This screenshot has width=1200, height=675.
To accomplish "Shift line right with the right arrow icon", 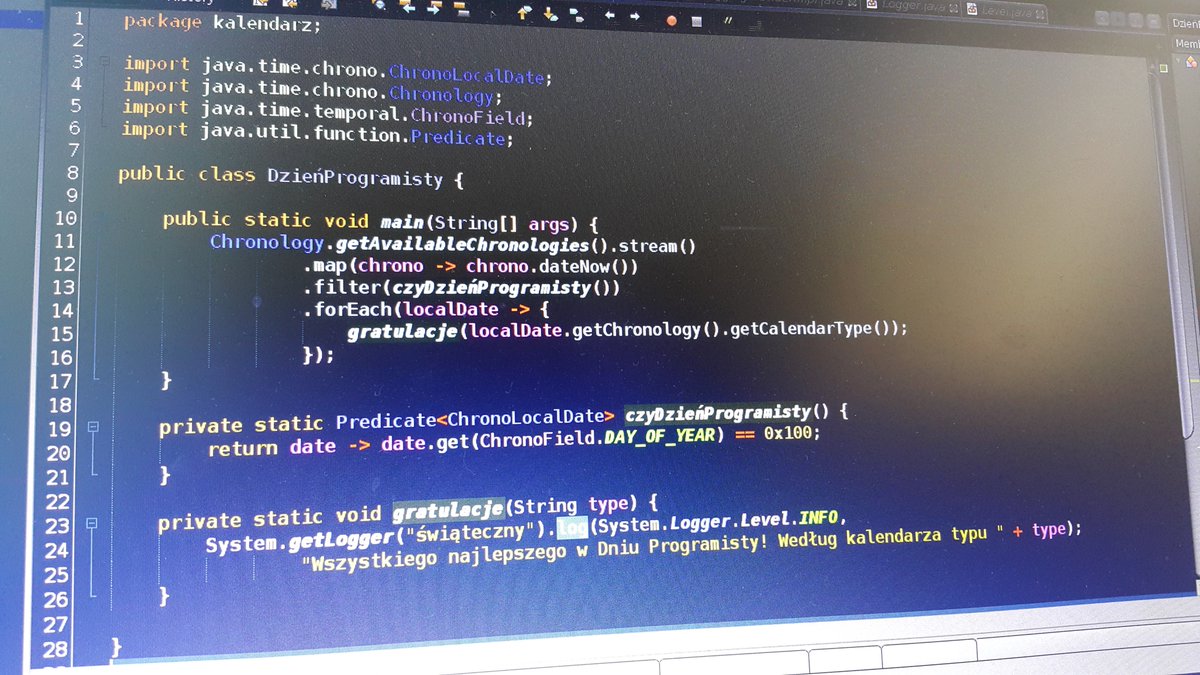I will [635, 17].
